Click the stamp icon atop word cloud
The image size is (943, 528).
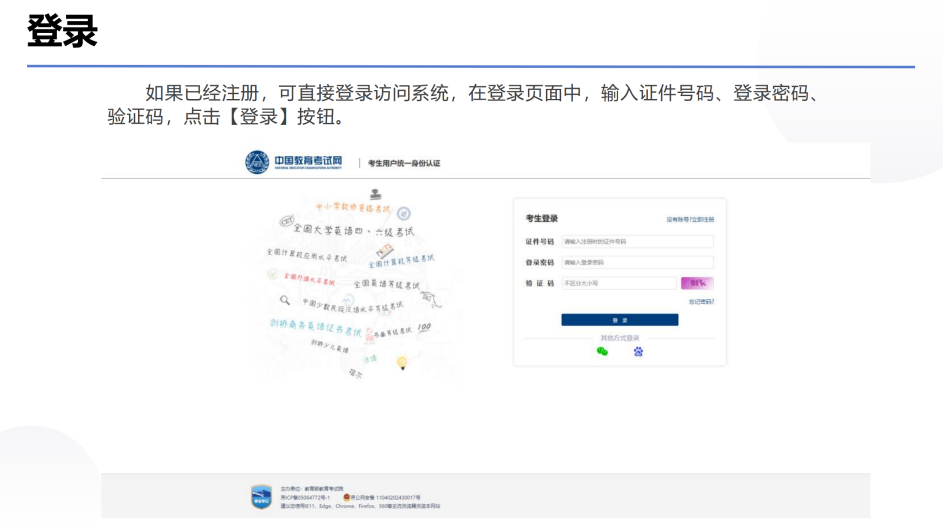[376, 194]
